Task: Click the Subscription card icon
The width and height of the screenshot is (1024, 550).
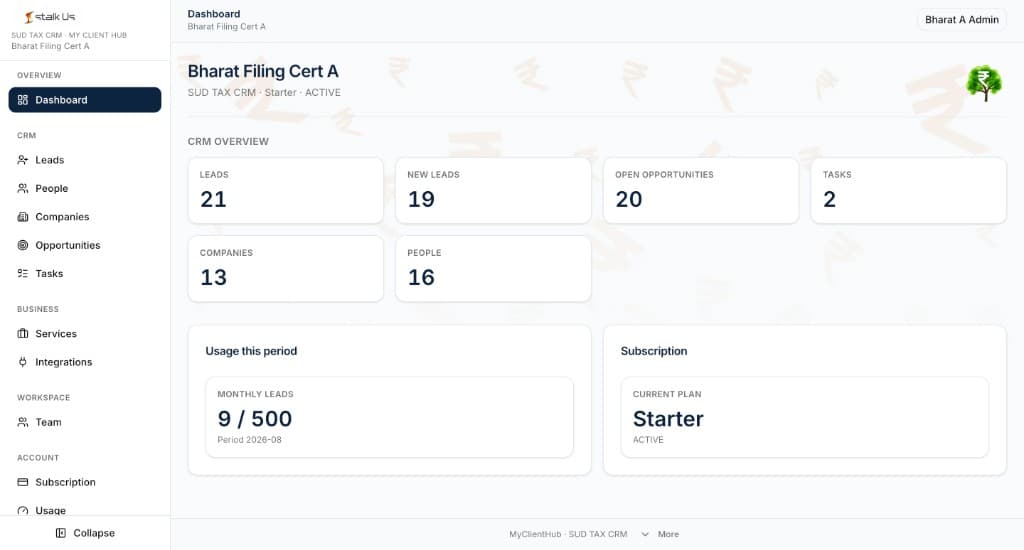Action: tap(23, 482)
